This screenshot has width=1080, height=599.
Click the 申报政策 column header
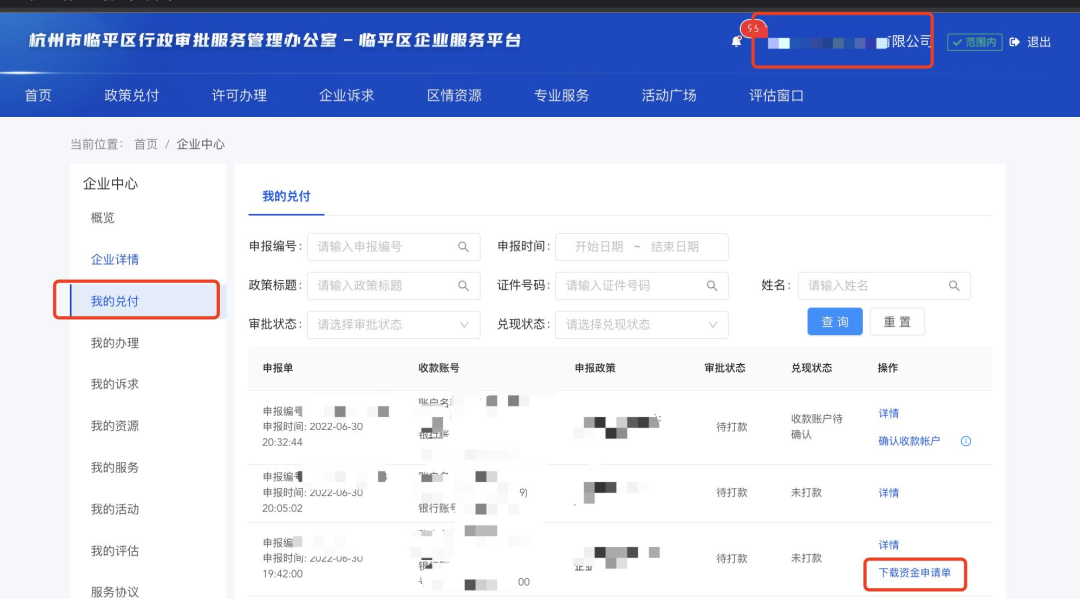pyautogui.click(x=595, y=368)
